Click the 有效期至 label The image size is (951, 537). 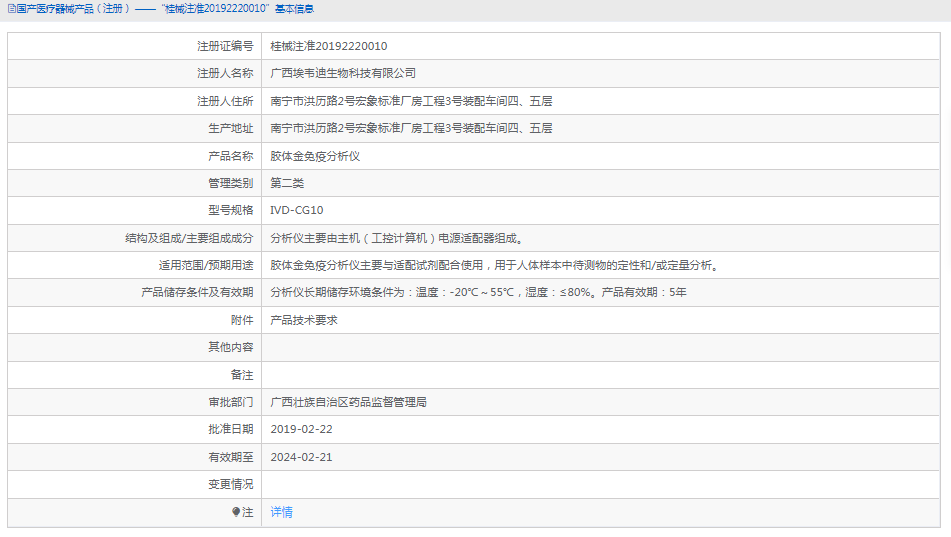tap(230, 458)
